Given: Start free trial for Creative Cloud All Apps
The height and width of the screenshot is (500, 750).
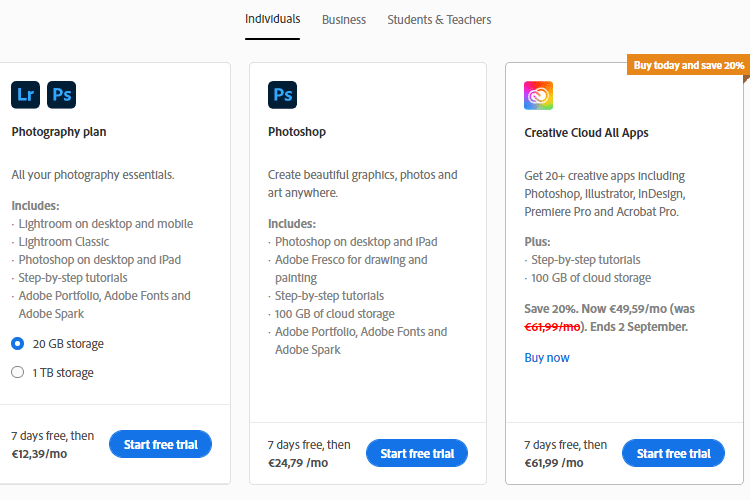Looking at the screenshot, I should point(673,453).
